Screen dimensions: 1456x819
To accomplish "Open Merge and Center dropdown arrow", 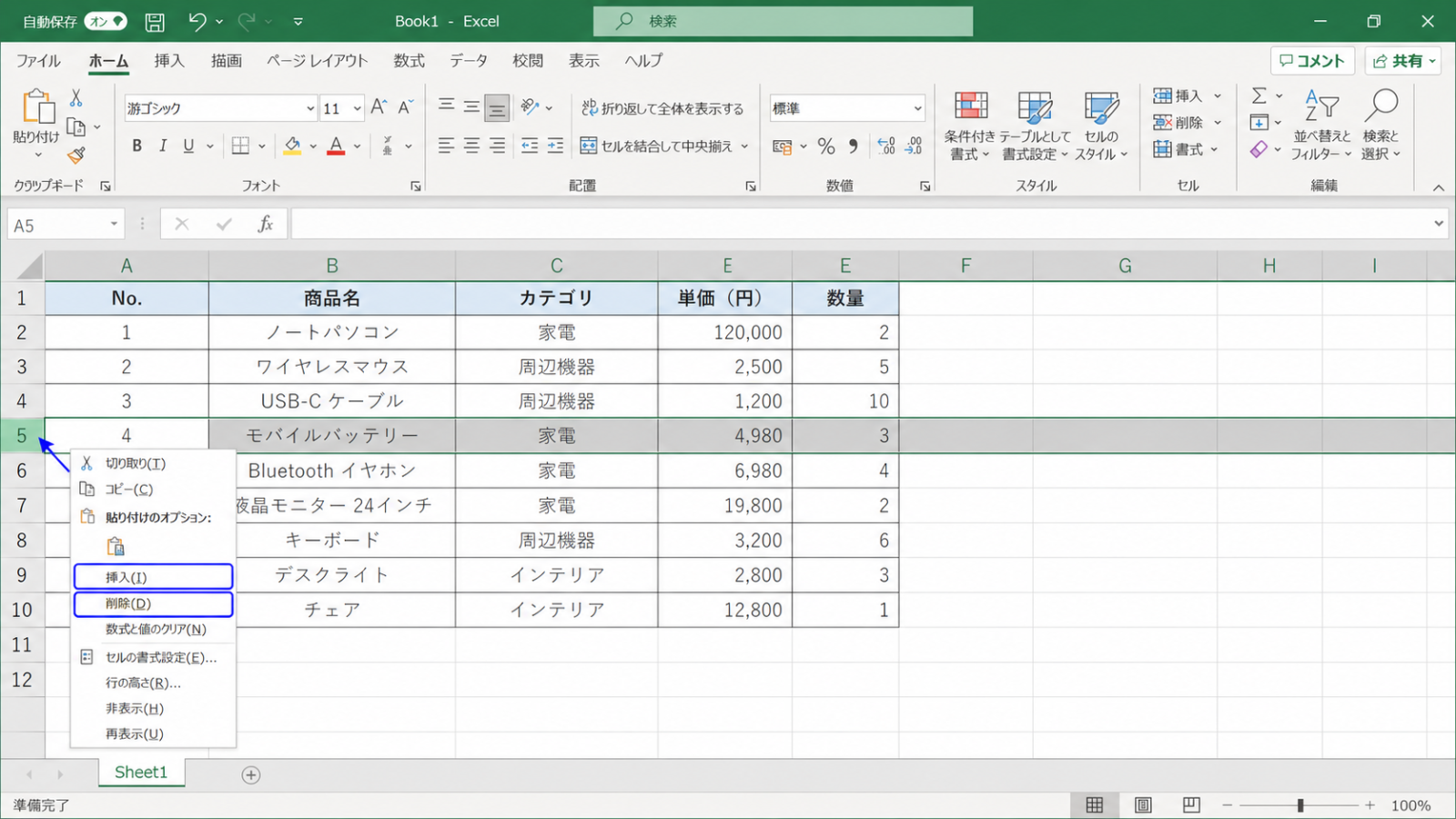I will 744,146.
